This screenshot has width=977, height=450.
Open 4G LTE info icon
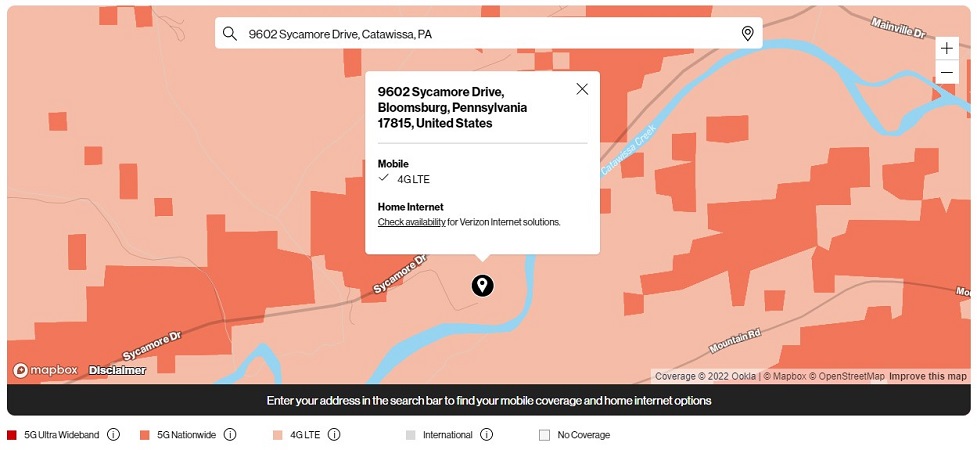click(334, 435)
